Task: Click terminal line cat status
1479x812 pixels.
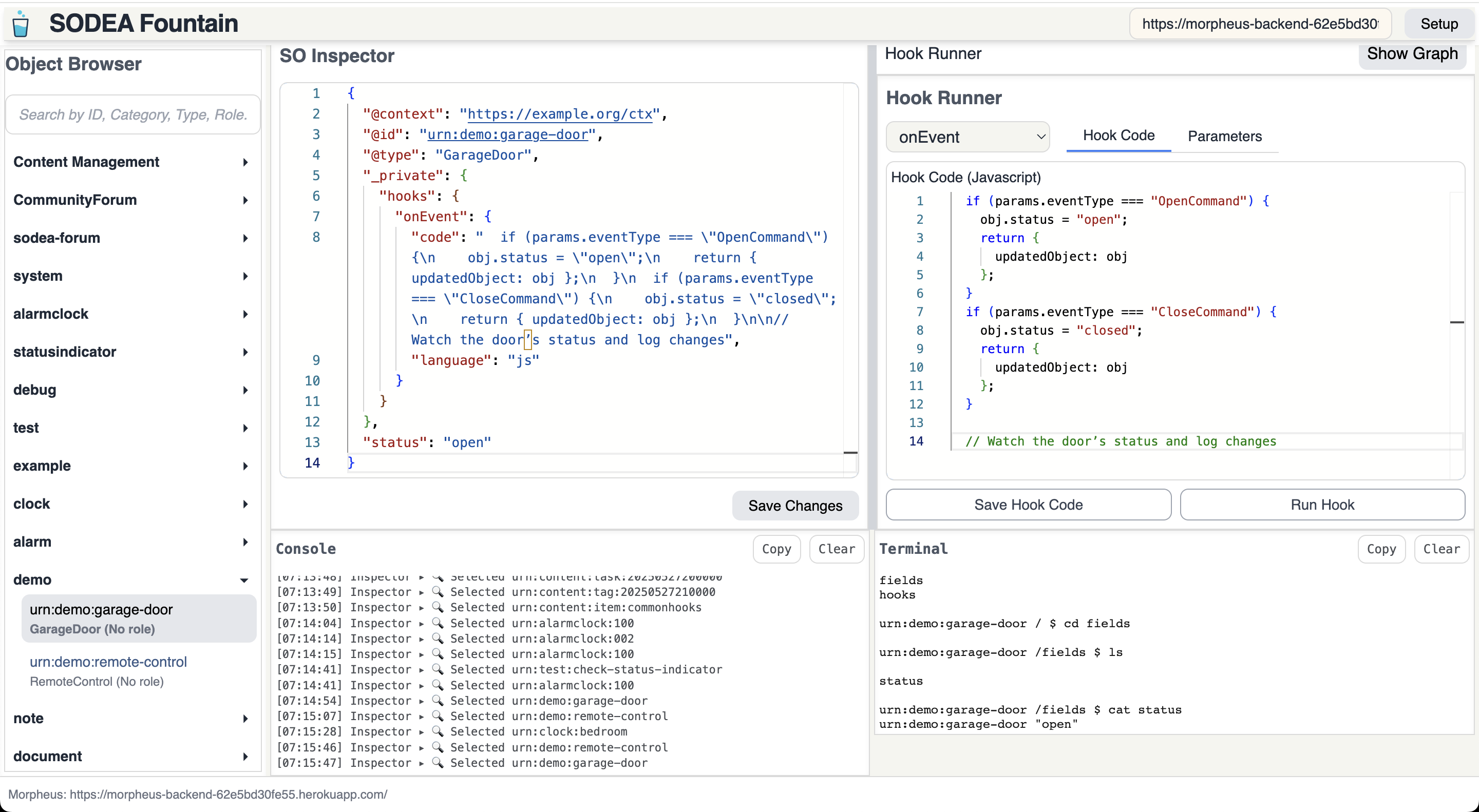Action: tap(1031, 710)
